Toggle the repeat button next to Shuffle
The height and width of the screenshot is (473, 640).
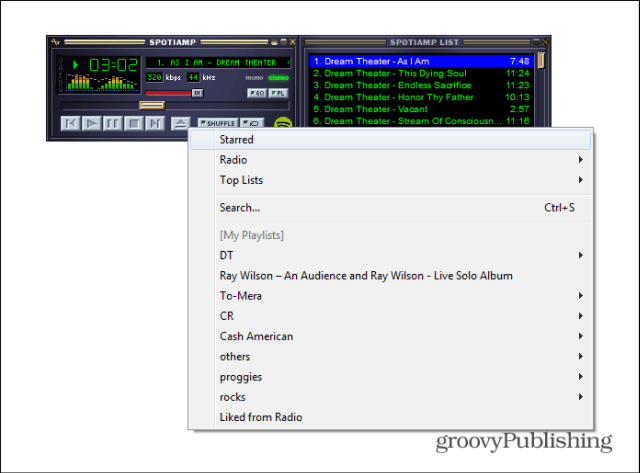pos(252,123)
